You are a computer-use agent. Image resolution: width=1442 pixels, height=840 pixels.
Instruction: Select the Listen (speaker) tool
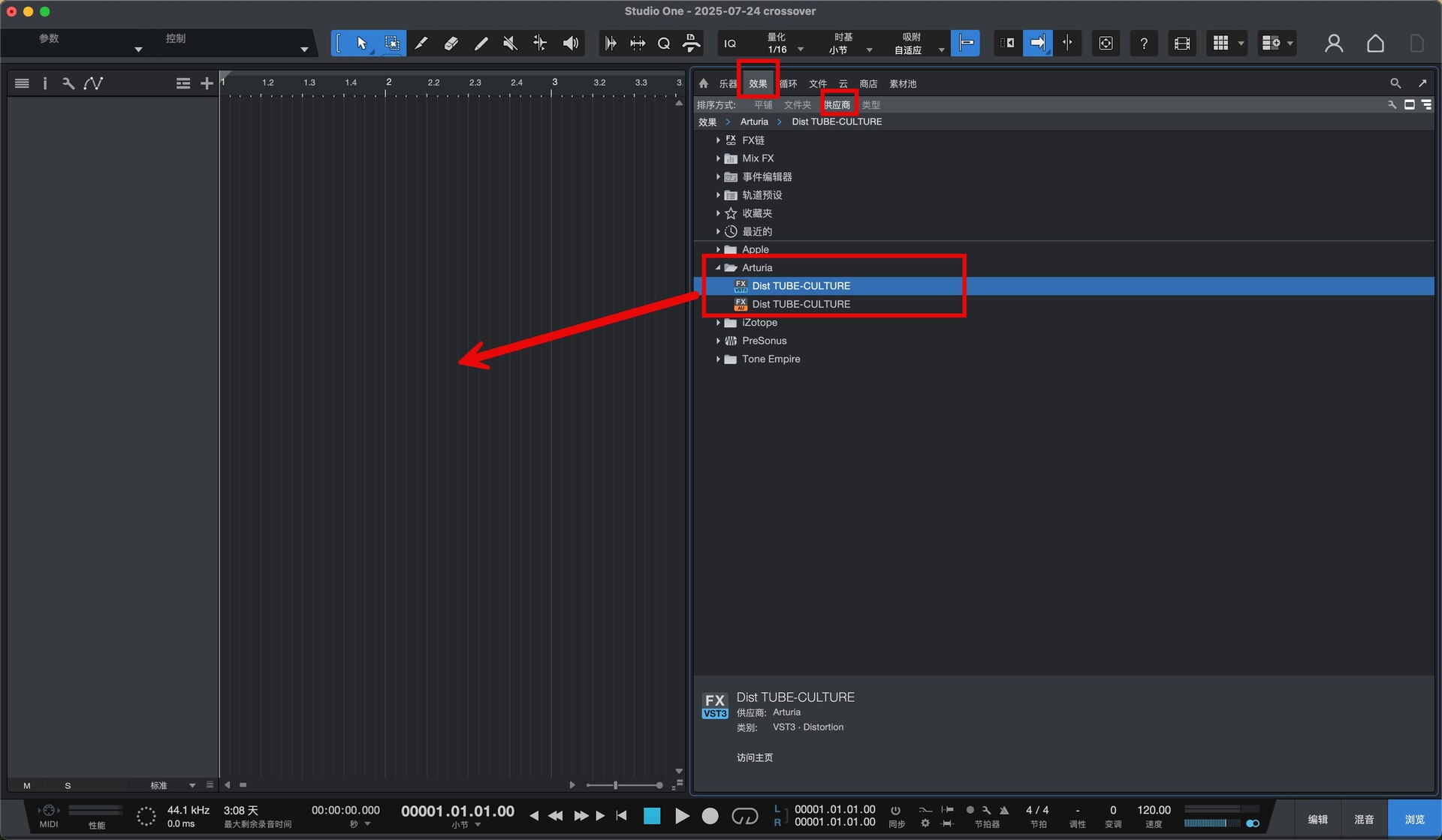(570, 44)
